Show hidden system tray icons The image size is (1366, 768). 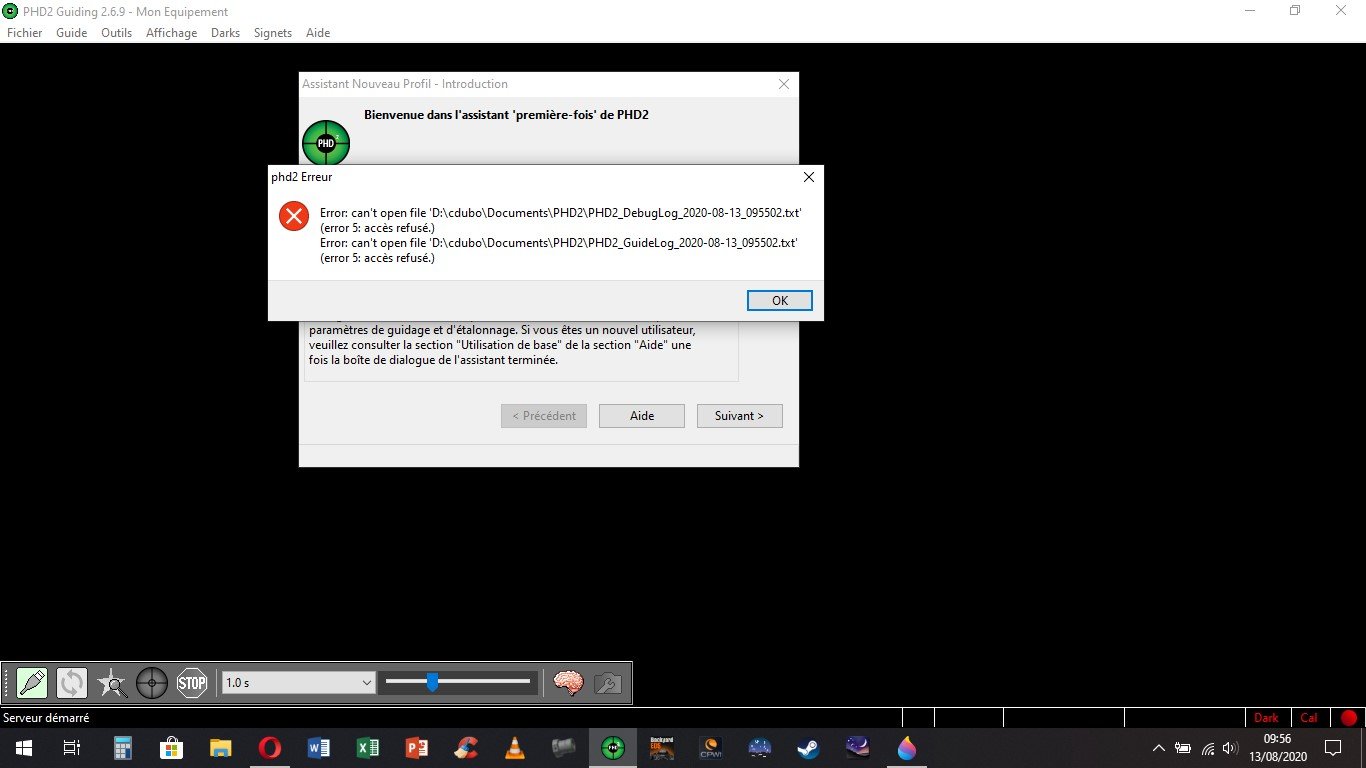click(x=1159, y=748)
